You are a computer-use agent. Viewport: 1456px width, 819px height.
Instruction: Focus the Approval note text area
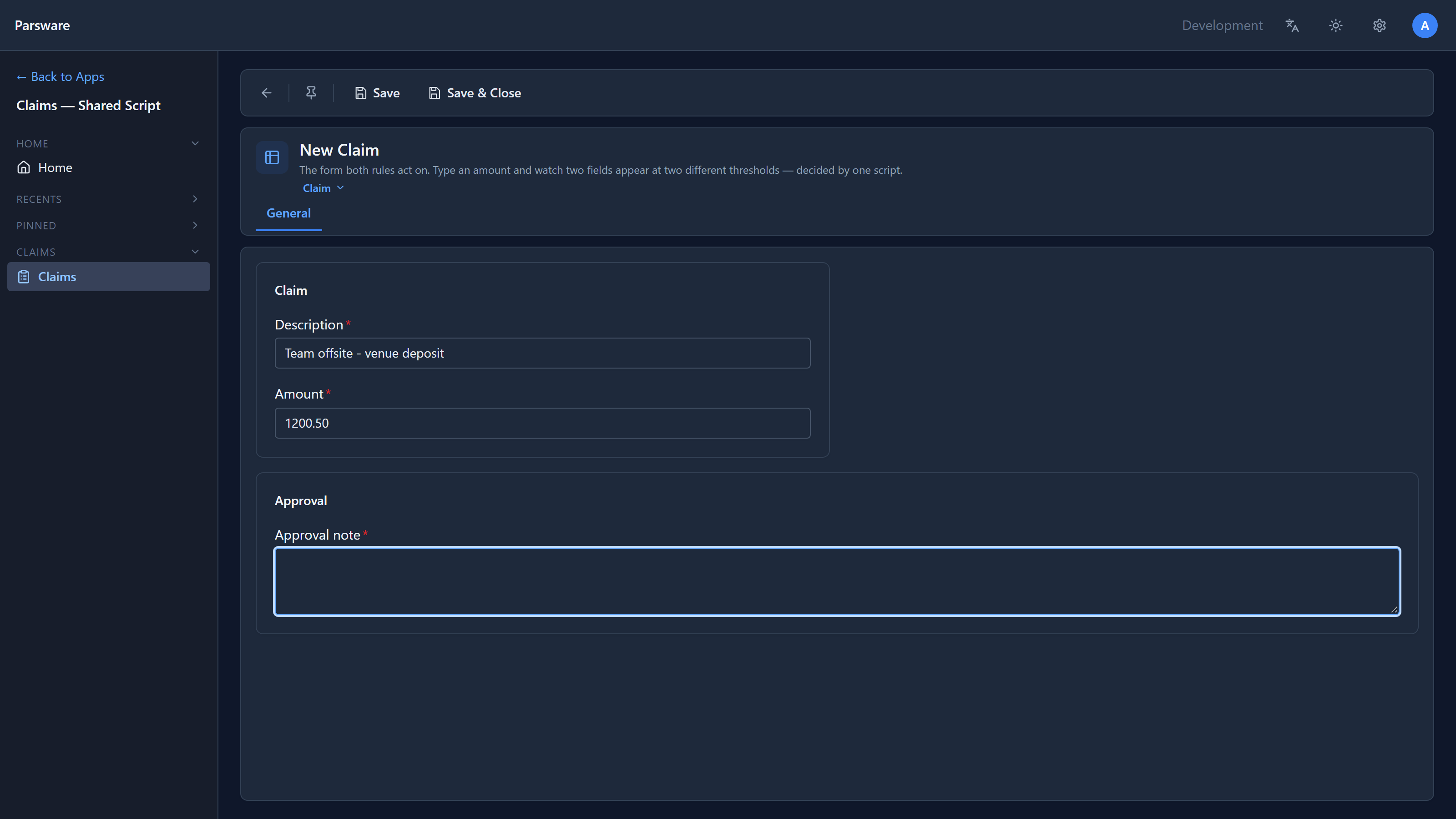[x=837, y=581]
